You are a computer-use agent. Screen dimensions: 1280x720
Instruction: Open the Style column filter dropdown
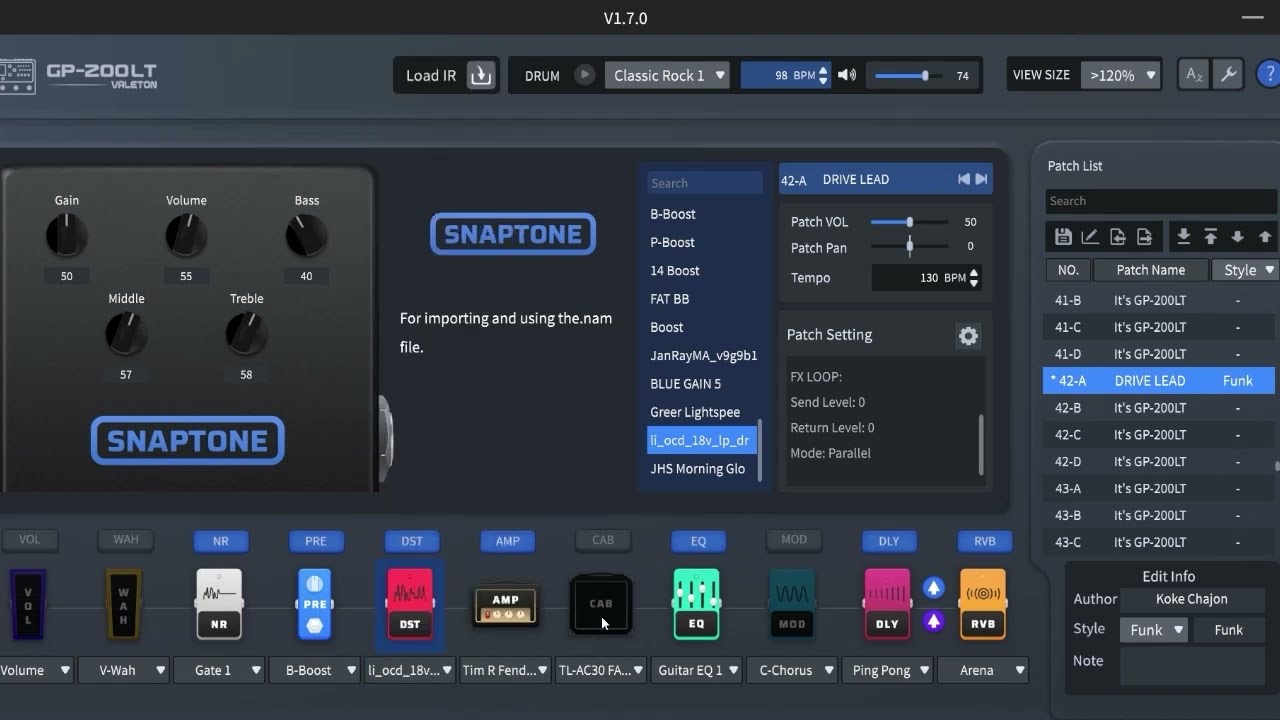pos(1245,270)
